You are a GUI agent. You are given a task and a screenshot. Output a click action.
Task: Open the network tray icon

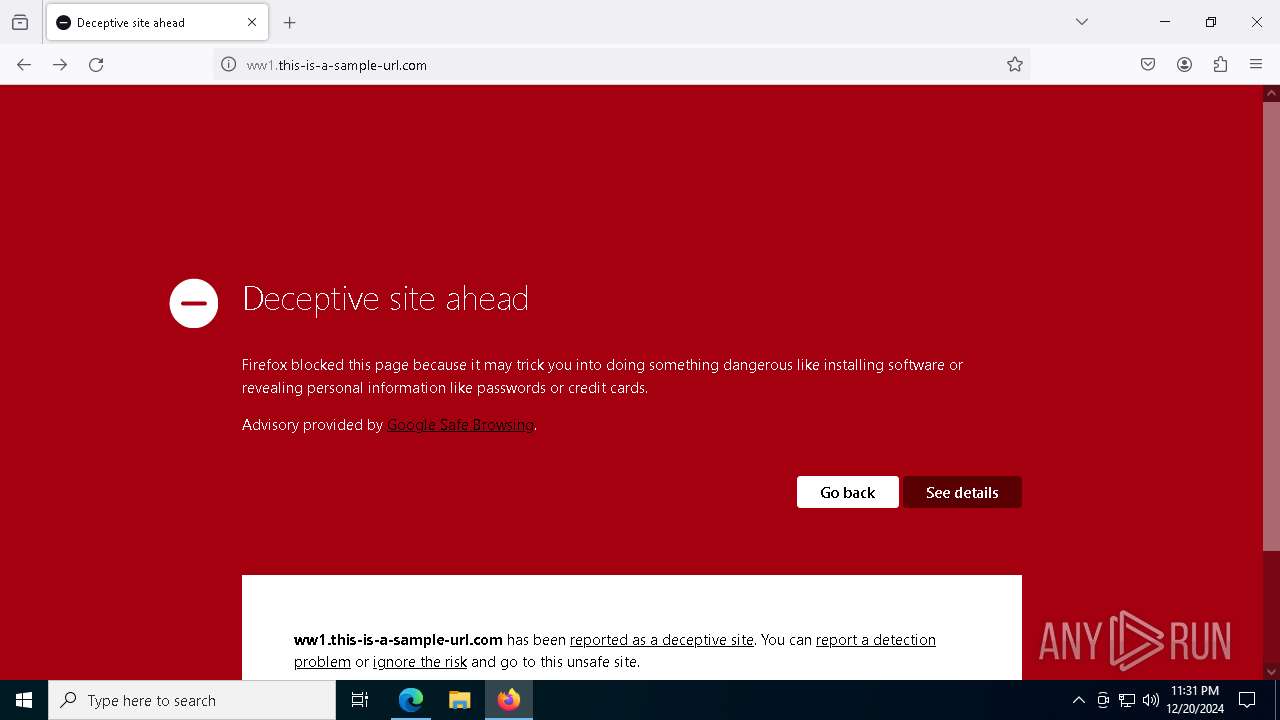tap(1127, 700)
